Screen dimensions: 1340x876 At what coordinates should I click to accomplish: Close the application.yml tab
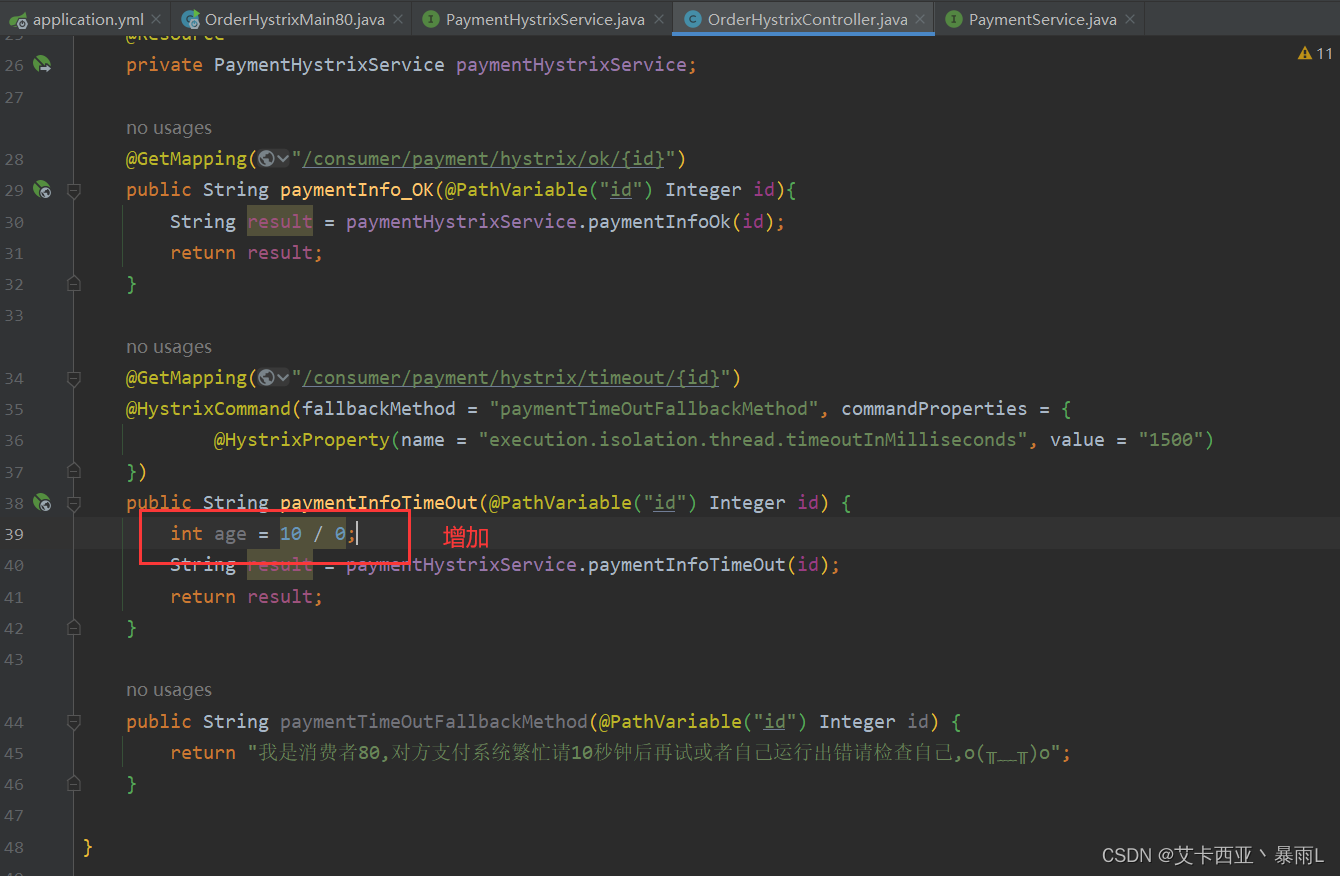[156, 20]
